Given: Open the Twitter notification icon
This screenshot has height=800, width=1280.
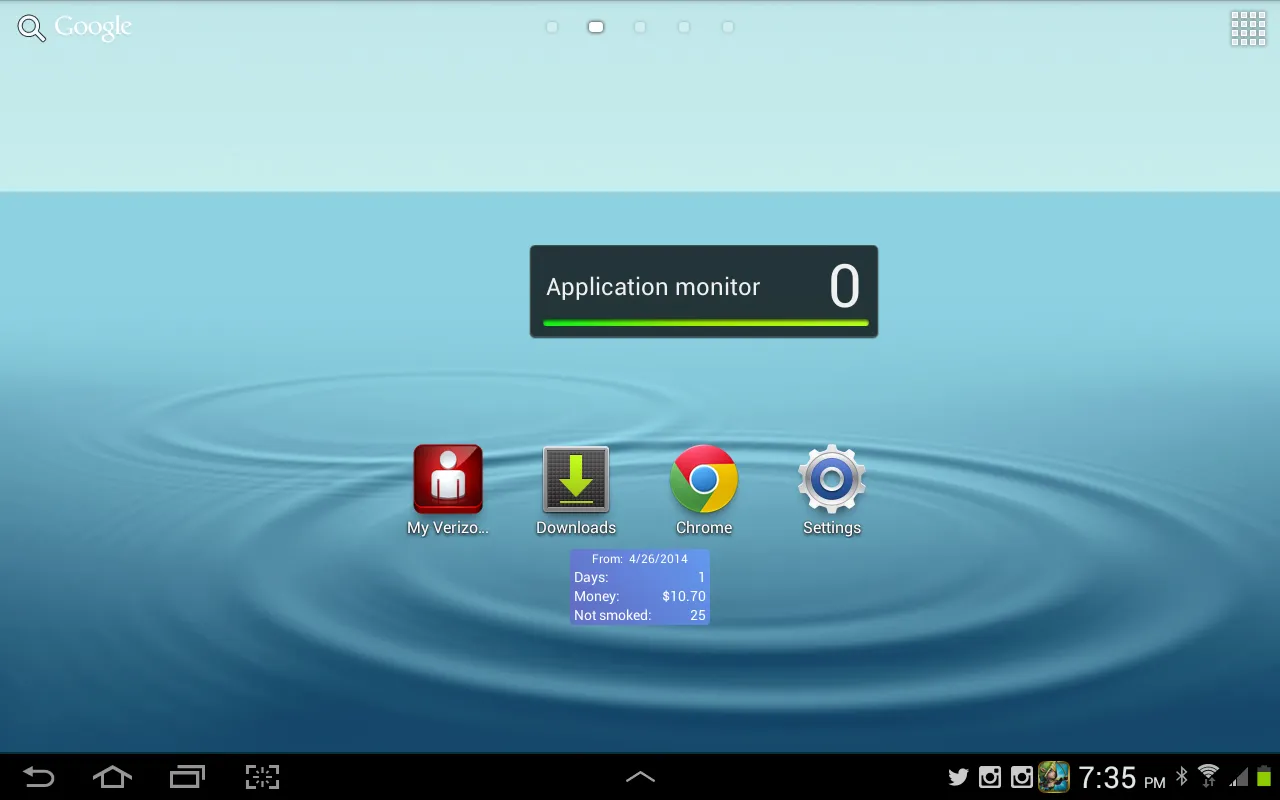Looking at the screenshot, I should (958, 777).
